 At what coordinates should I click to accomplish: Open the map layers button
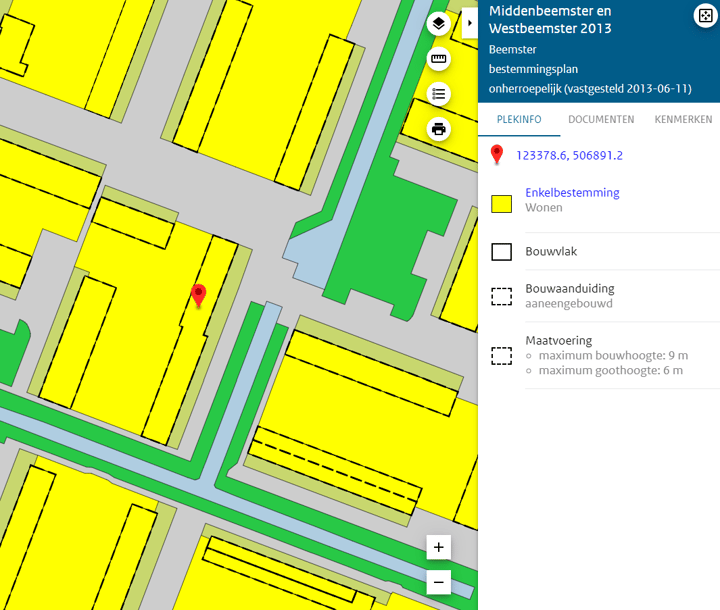[x=438, y=24]
